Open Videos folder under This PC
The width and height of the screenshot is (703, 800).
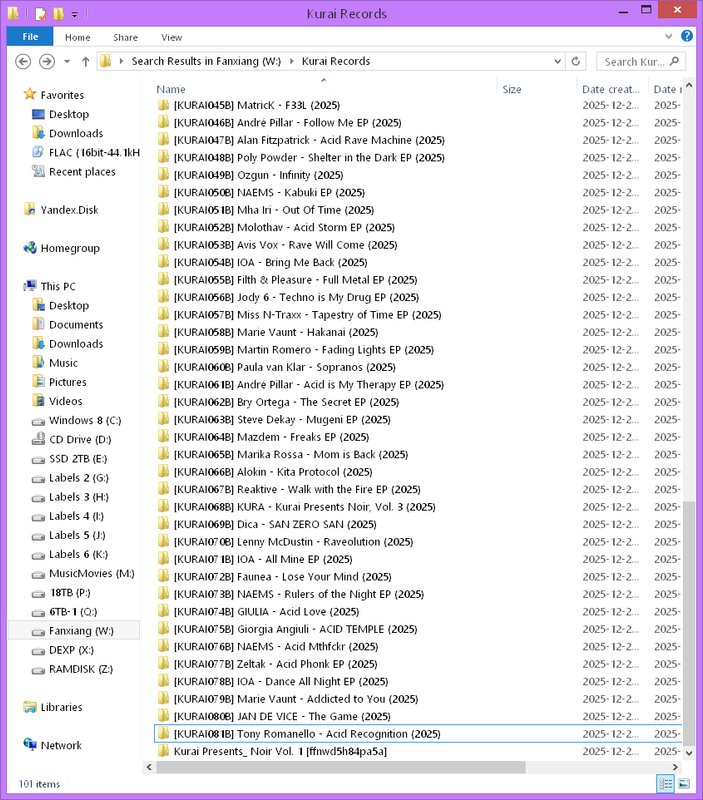coord(65,401)
